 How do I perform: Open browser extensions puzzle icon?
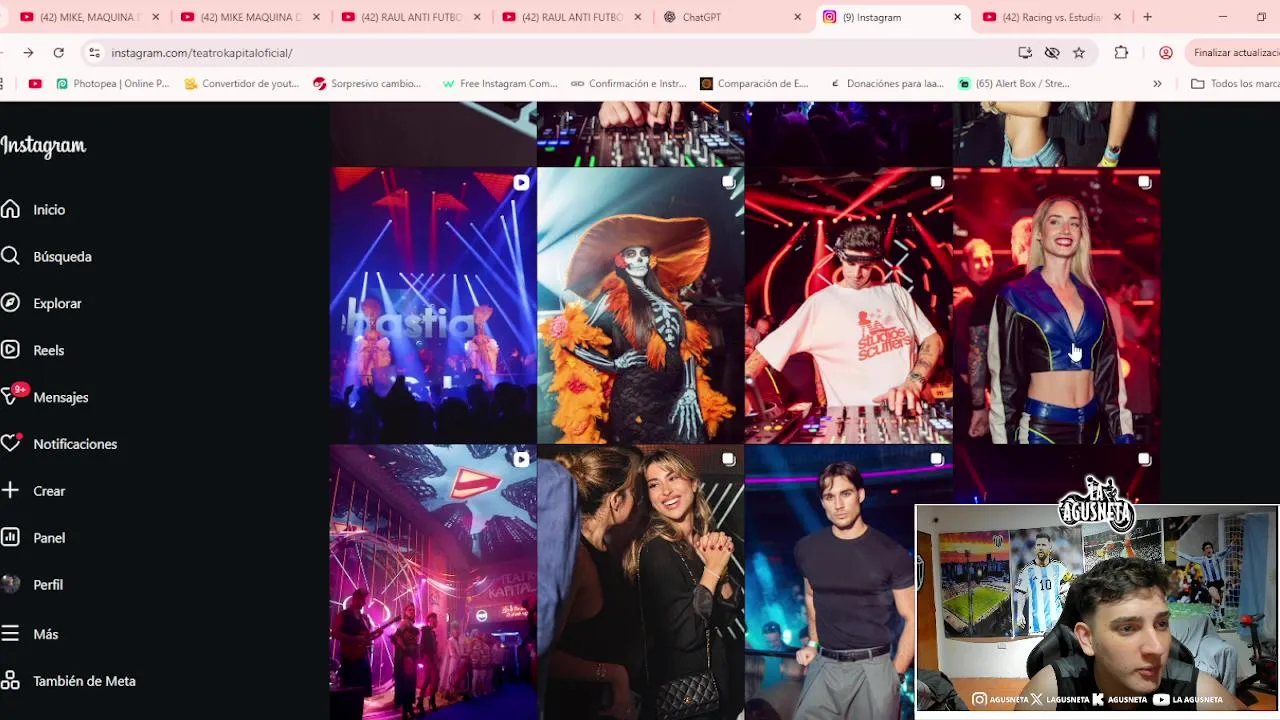(1121, 52)
